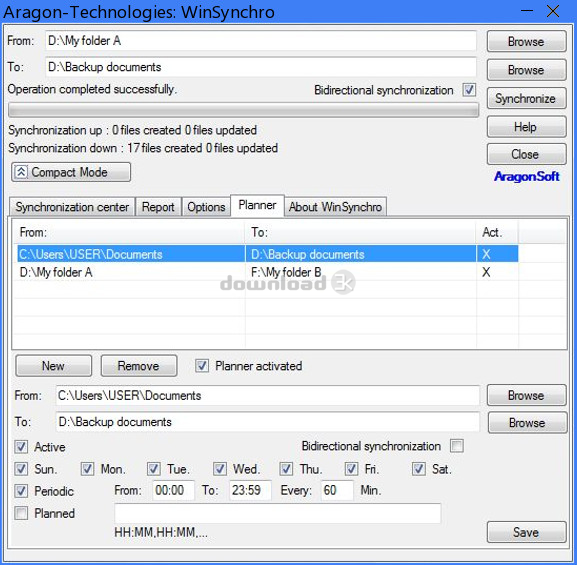The height and width of the screenshot is (565, 577).
Task: Disable the Planner activated checkbox
Action: coord(202,366)
